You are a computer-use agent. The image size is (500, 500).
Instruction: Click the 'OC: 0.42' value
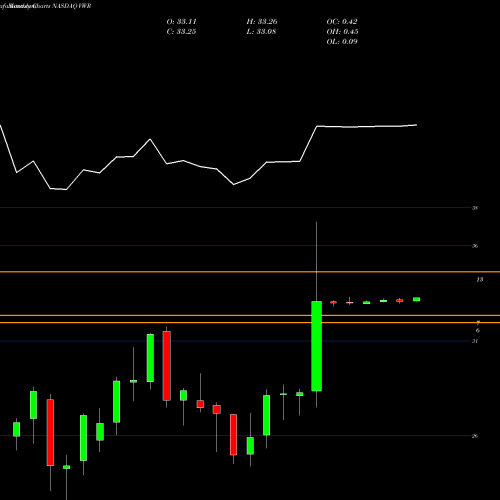coord(342,22)
